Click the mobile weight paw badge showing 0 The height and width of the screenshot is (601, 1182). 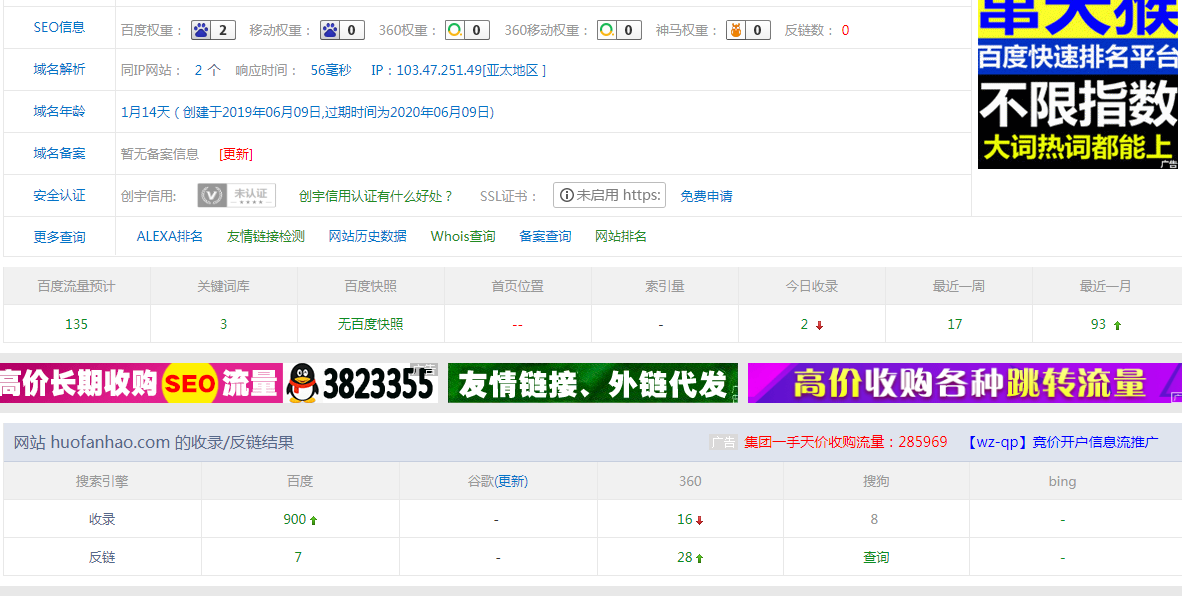click(342, 30)
